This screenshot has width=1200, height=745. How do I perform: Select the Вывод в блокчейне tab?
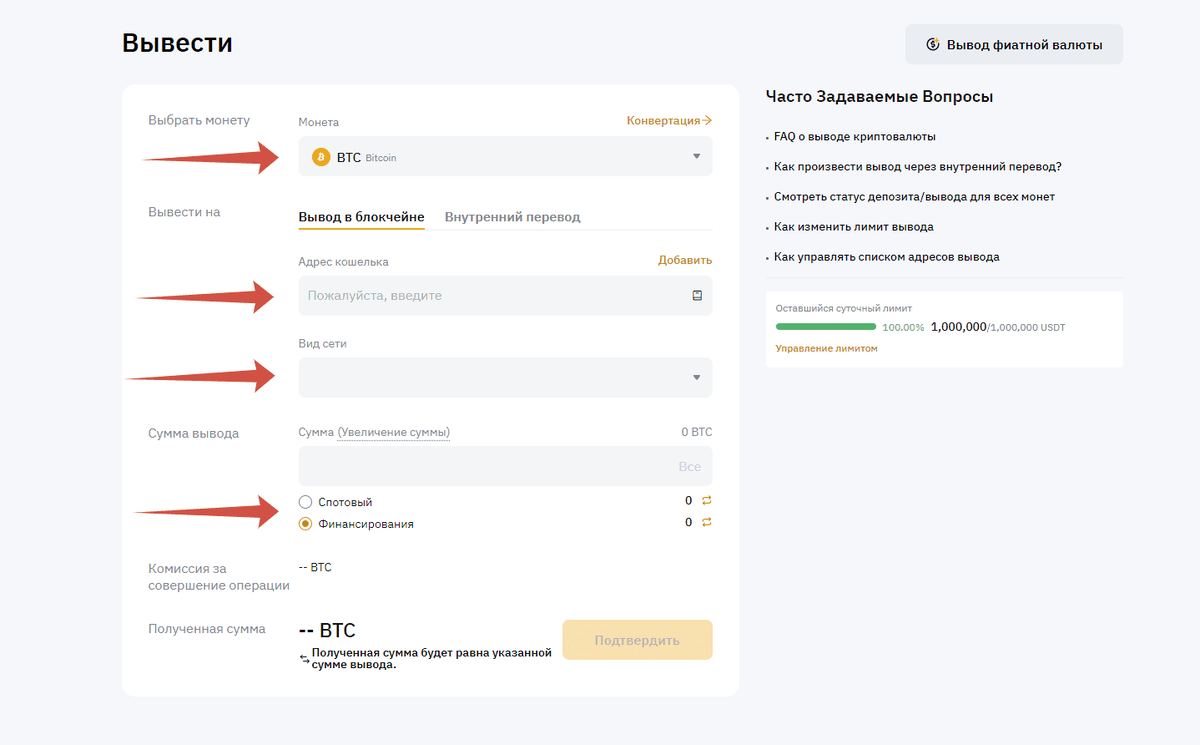(x=360, y=216)
